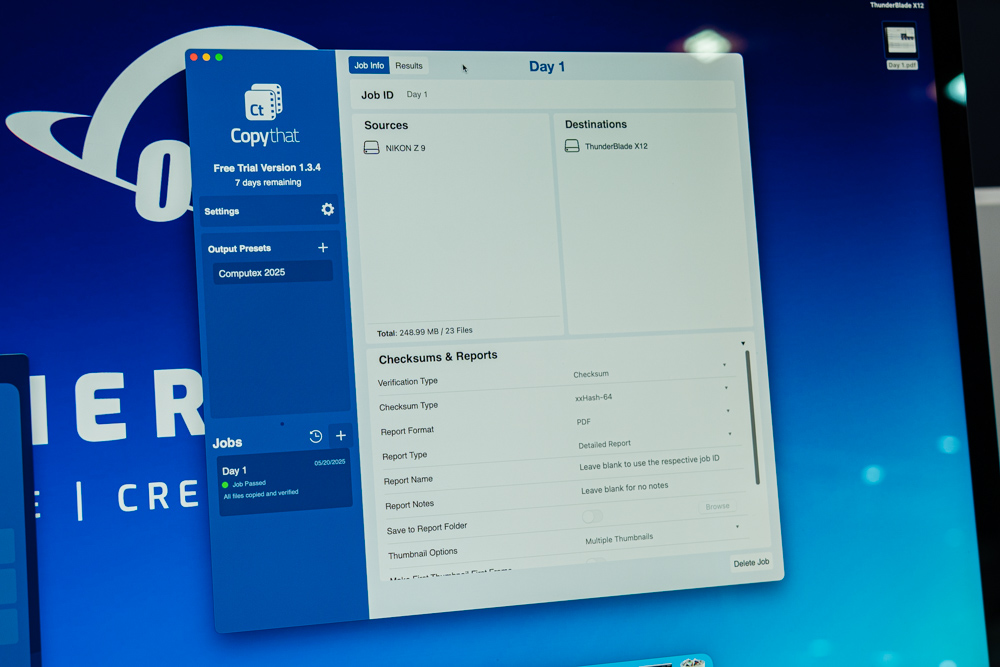Open Settings via the gear icon
The height and width of the screenshot is (667, 1000).
click(x=327, y=209)
